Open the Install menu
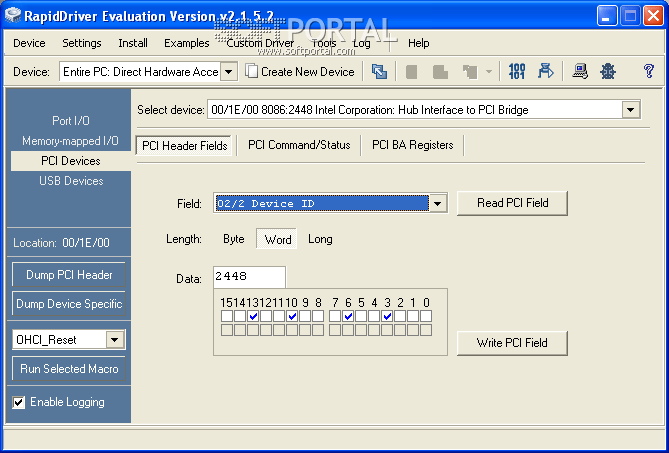 click(x=133, y=43)
